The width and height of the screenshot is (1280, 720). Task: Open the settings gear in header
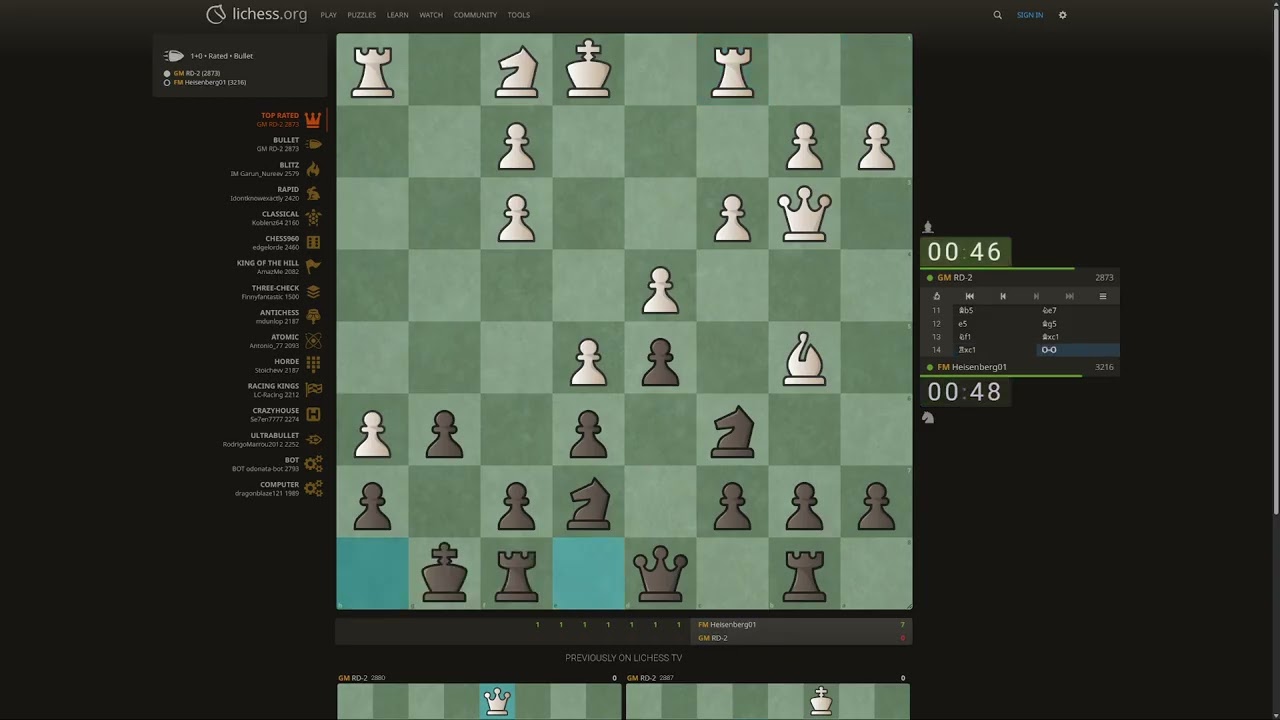pyautogui.click(x=1062, y=15)
